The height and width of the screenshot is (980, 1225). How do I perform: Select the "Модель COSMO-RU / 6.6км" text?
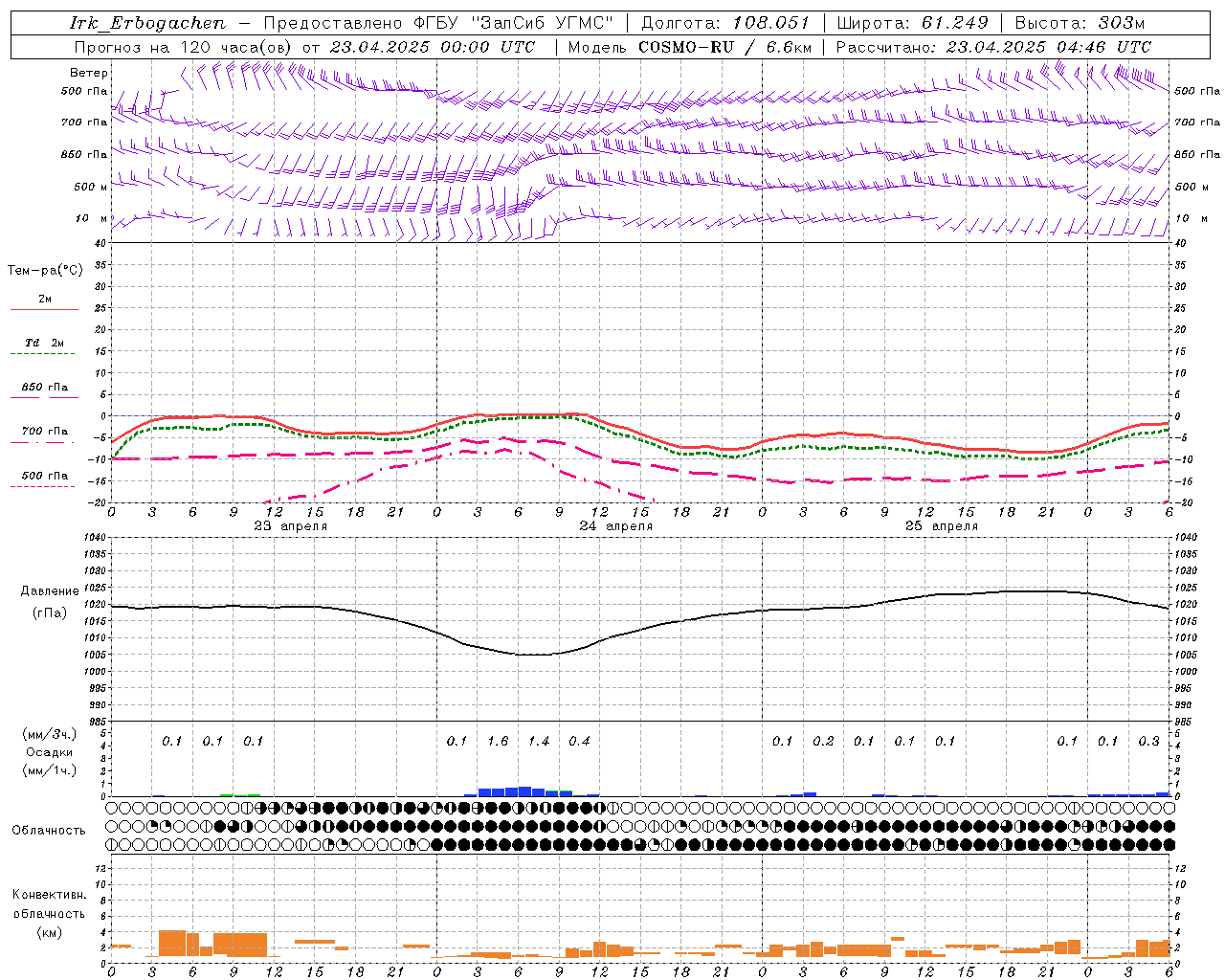pyautogui.click(x=690, y=47)
